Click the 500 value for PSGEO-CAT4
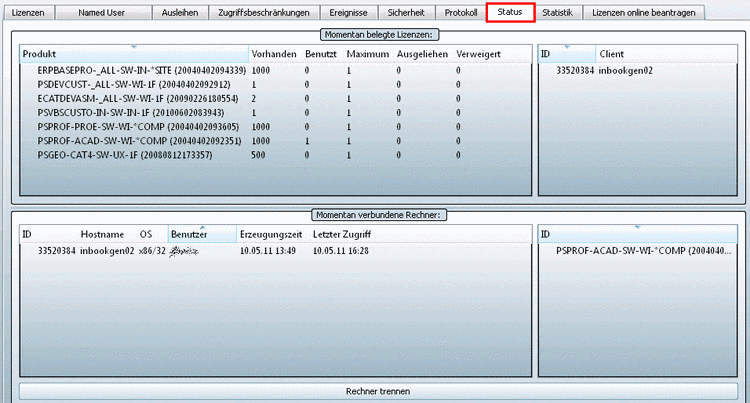The image size is (750, 403). click(x=258, y=155)
